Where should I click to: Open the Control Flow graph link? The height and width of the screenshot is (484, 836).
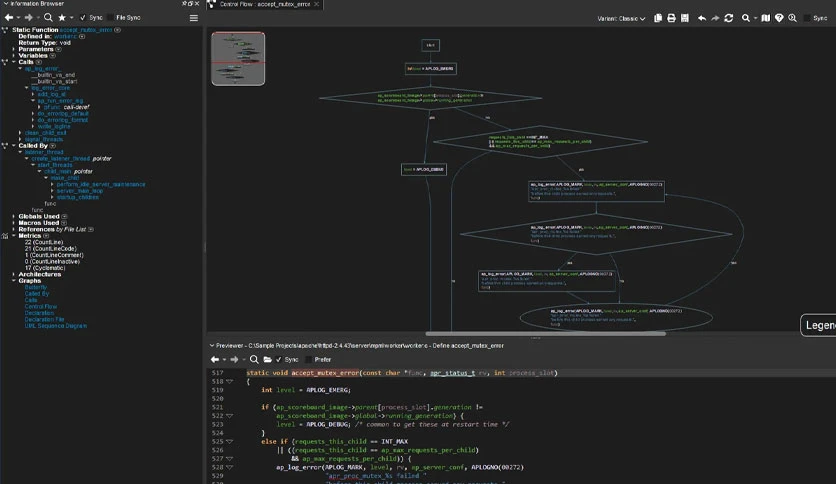[41, 306]
